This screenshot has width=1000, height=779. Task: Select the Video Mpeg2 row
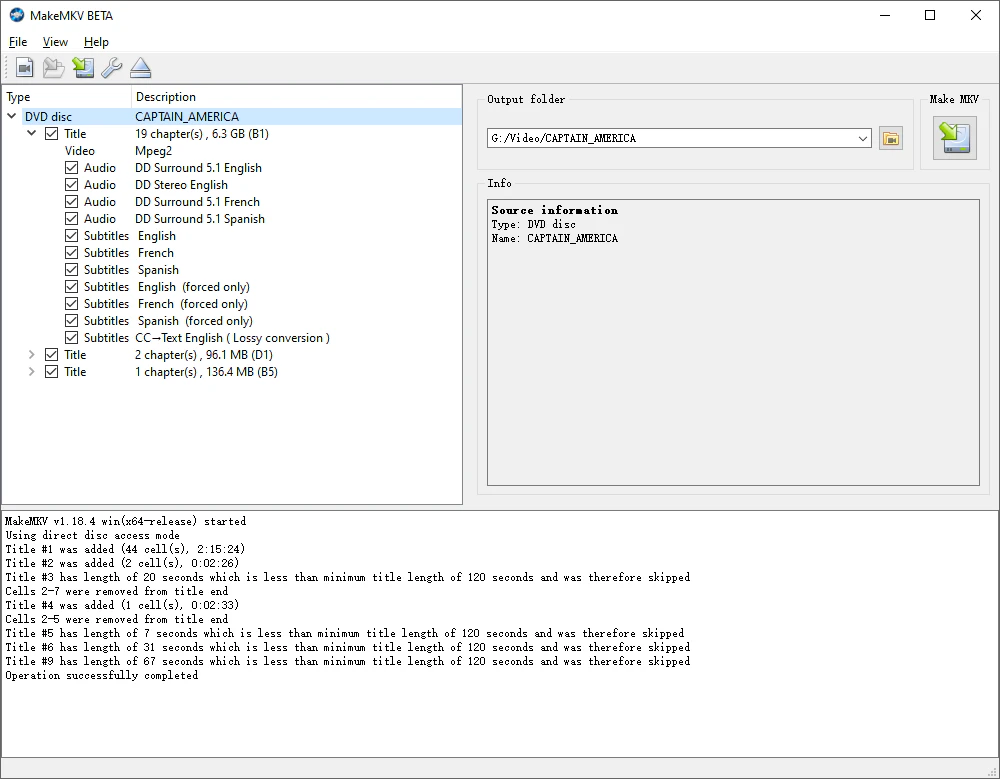coord(232,151)
